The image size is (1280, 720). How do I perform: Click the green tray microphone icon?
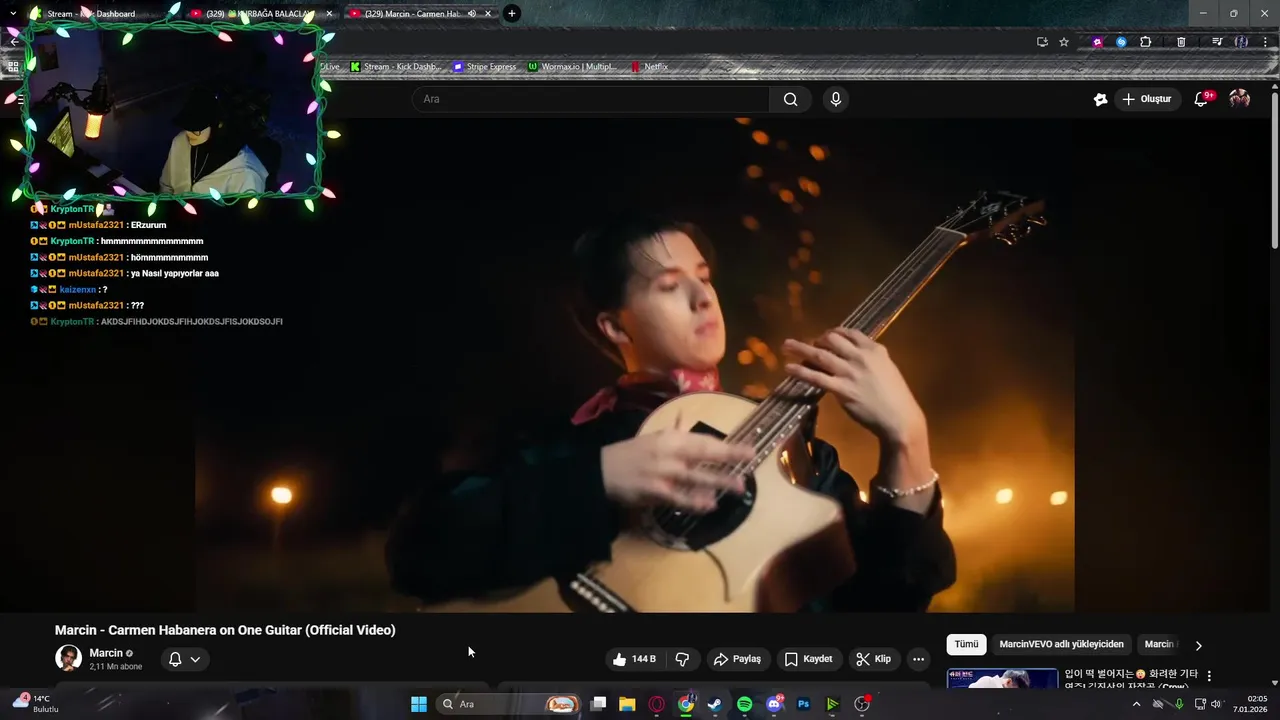point(1179,704)
